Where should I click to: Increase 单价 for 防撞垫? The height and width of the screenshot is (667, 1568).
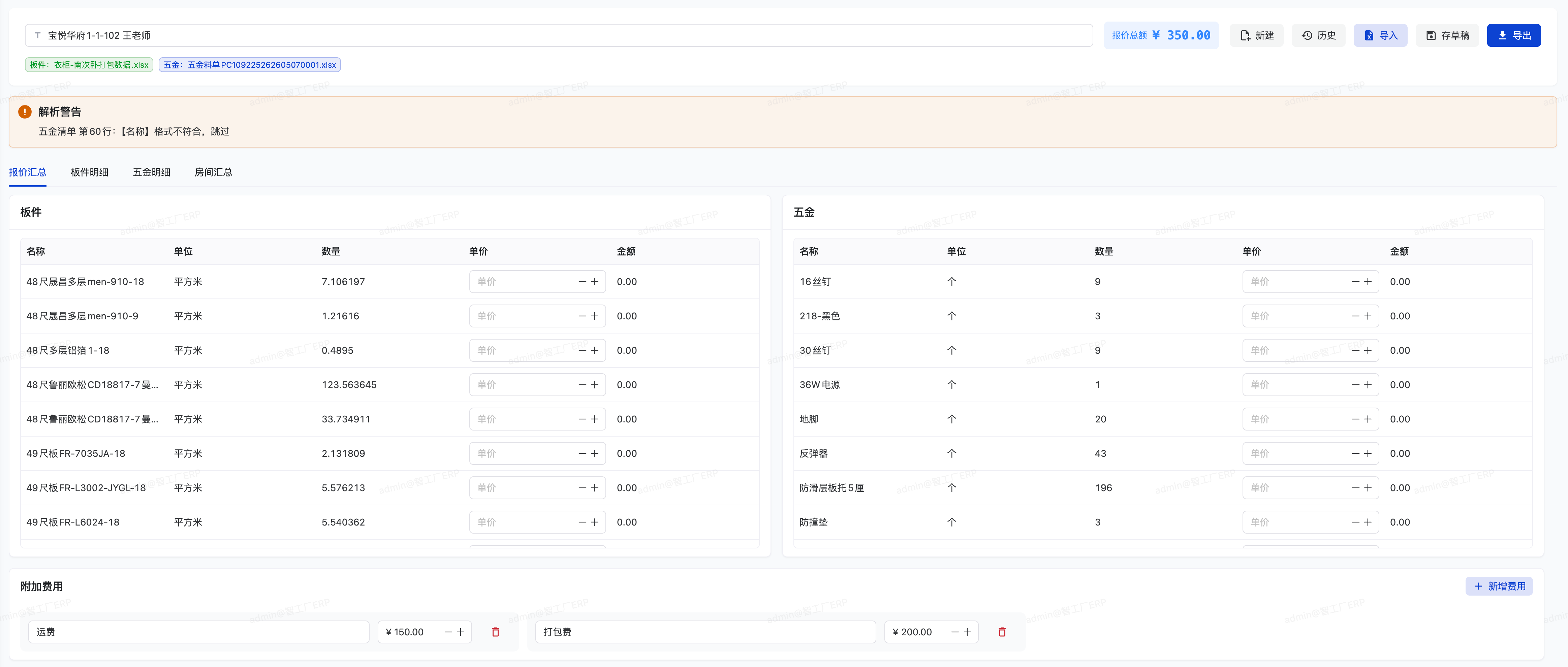(1368, 522)
